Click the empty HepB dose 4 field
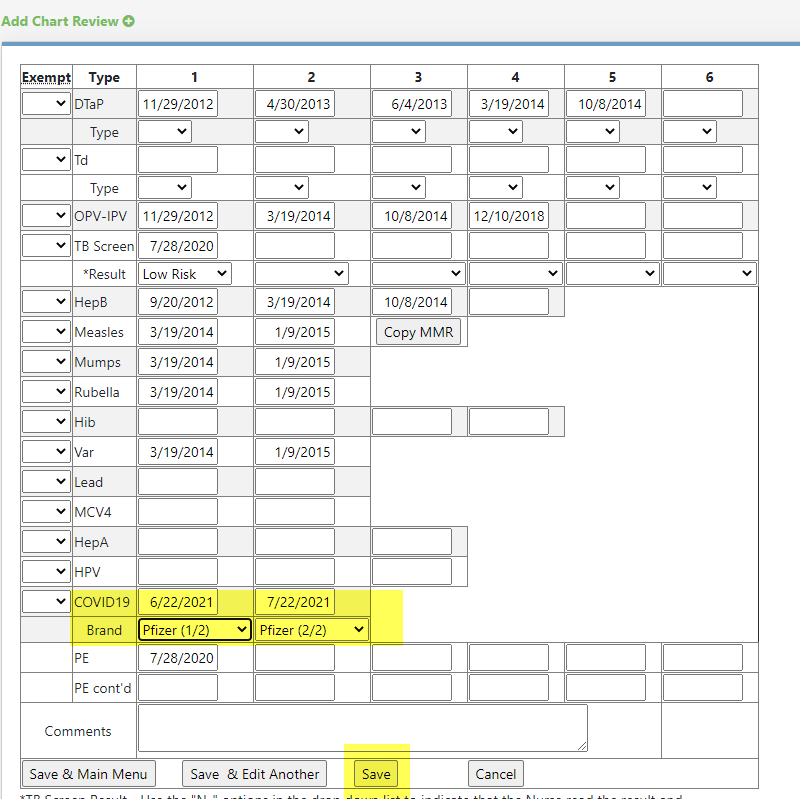 tap(509, 302)
